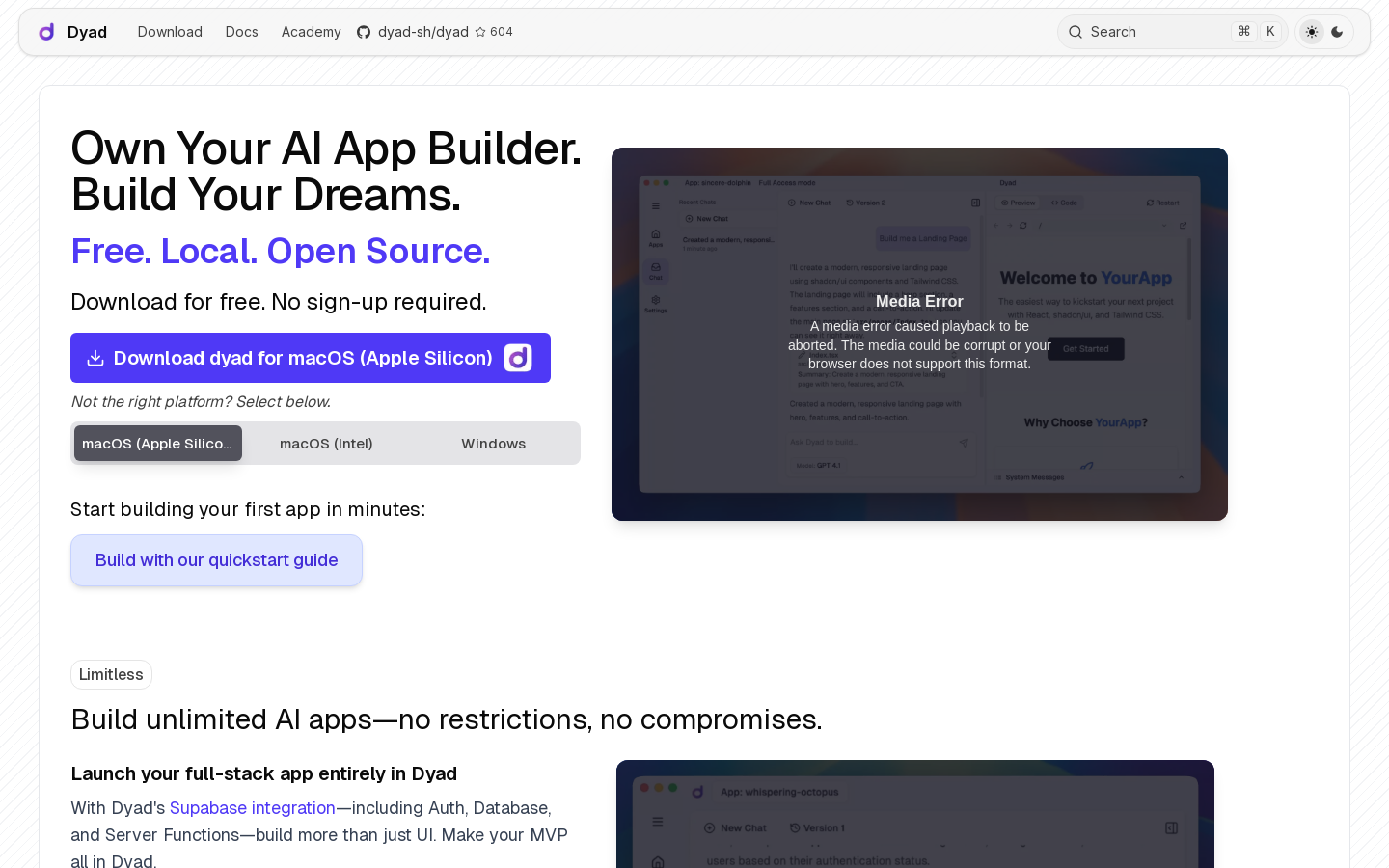Click the 'Free. Local. Open Source.' heading
This screenshot has width=1389, height=868.
pyautogui.click(x=281, y=251)
